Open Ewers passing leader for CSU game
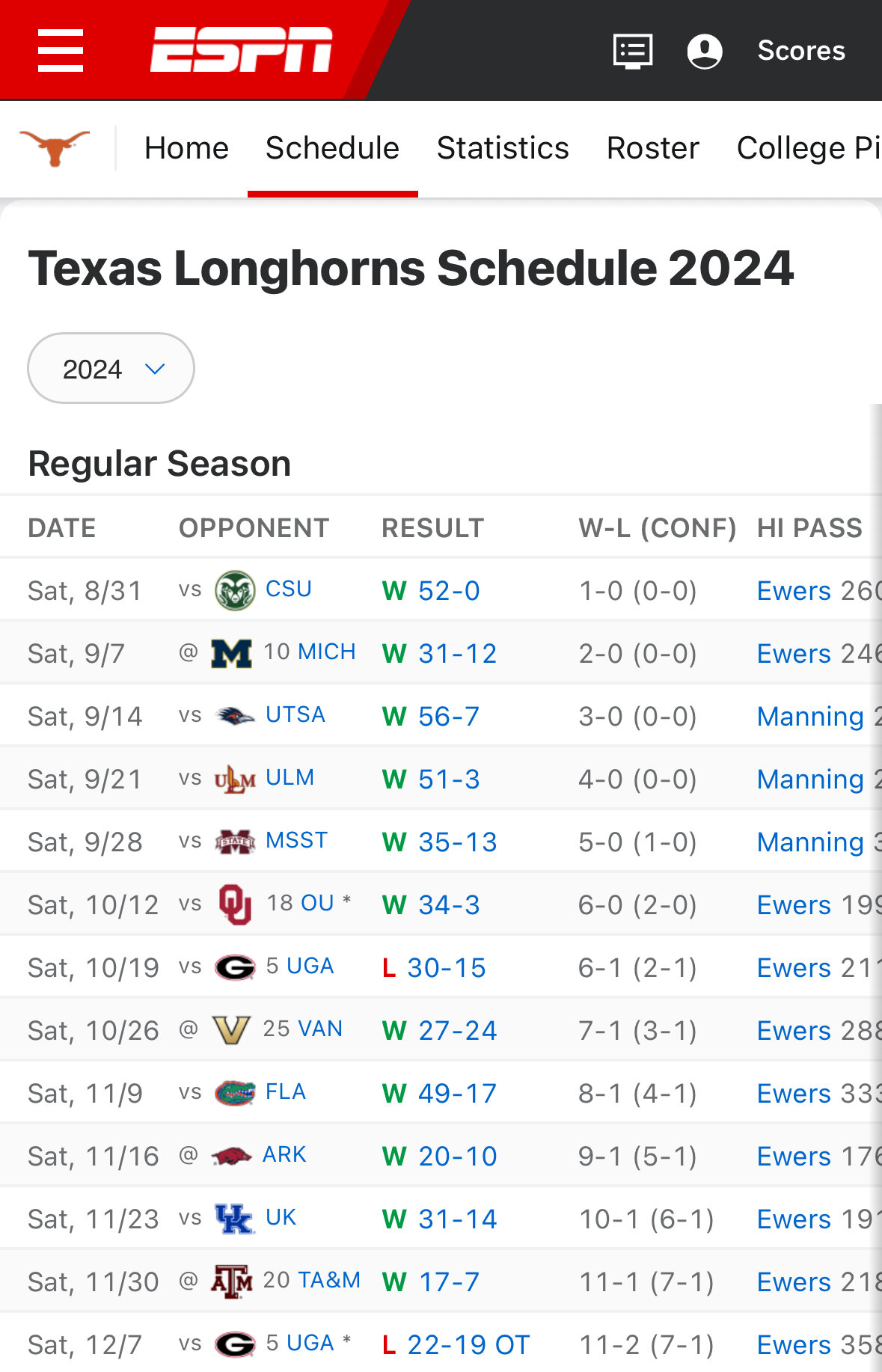 click(794, 591)
